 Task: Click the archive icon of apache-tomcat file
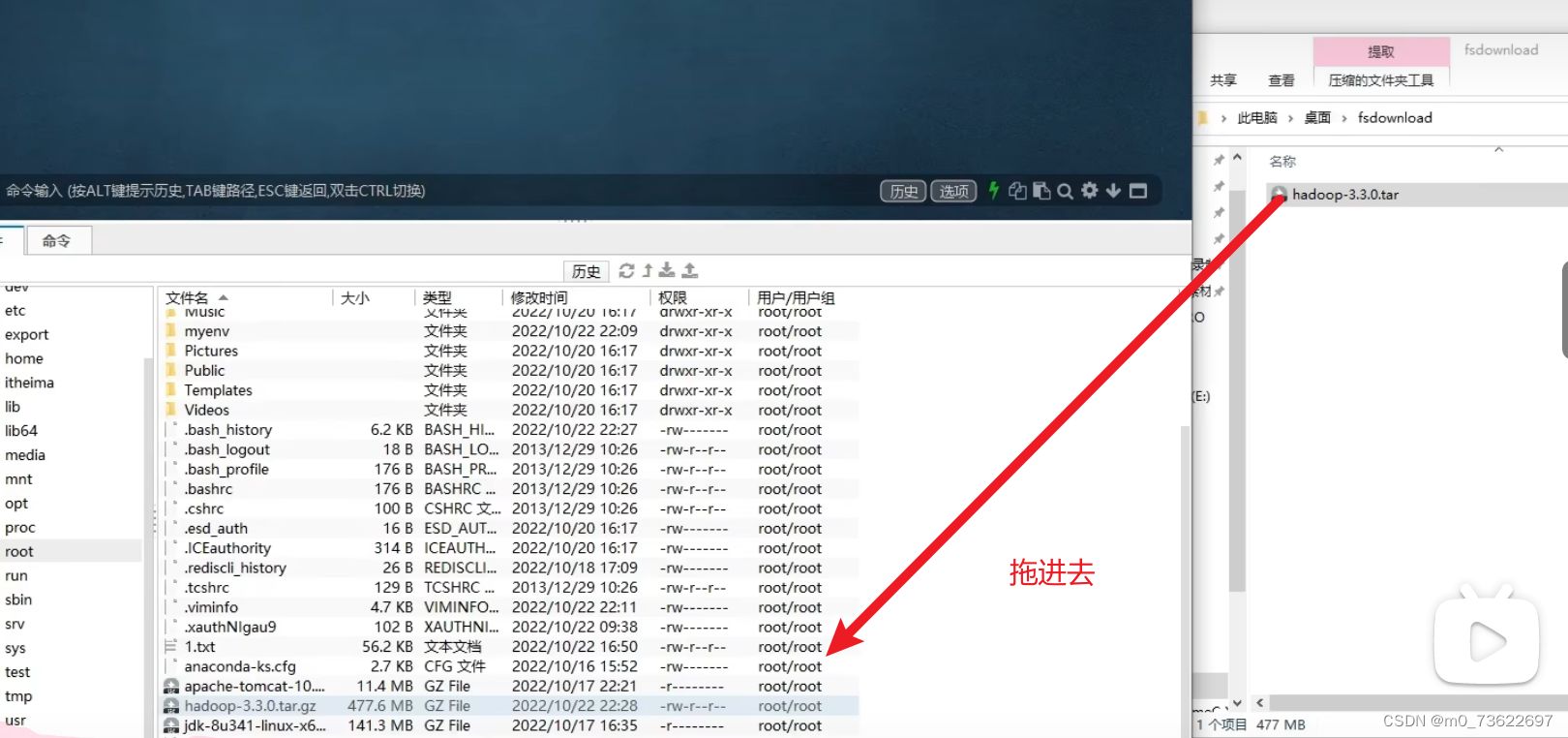point(171,686)
